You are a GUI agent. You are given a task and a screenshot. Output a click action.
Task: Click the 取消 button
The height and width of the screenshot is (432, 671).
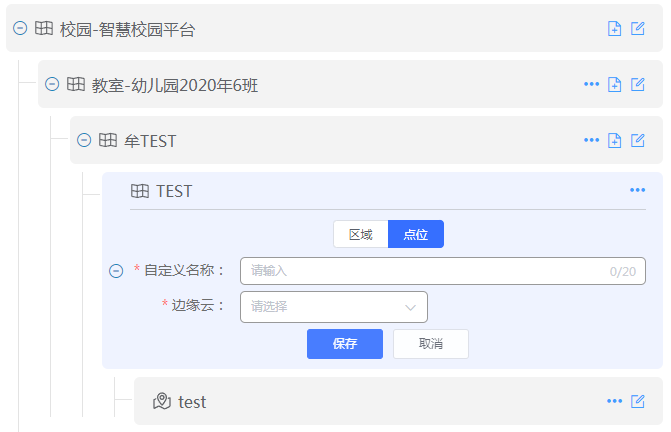pyautogui.click(x=431, y=344)
